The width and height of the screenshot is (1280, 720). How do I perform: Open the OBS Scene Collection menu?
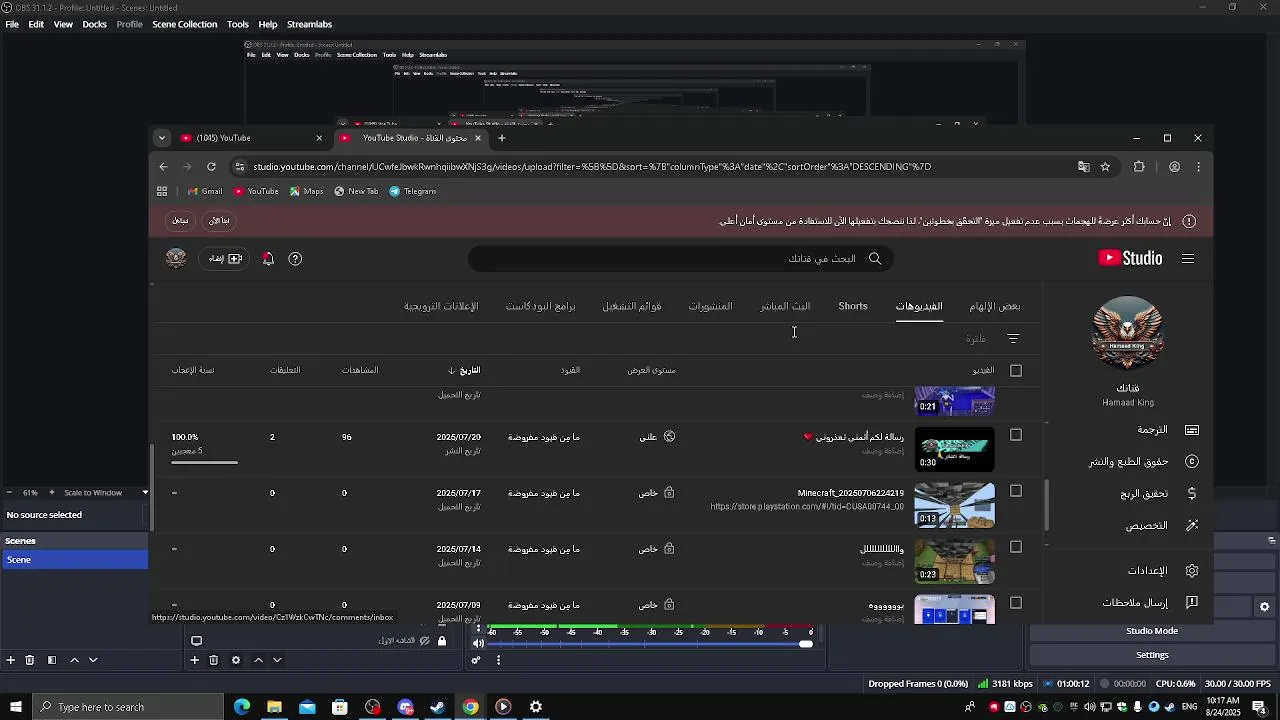click(184, 24)
